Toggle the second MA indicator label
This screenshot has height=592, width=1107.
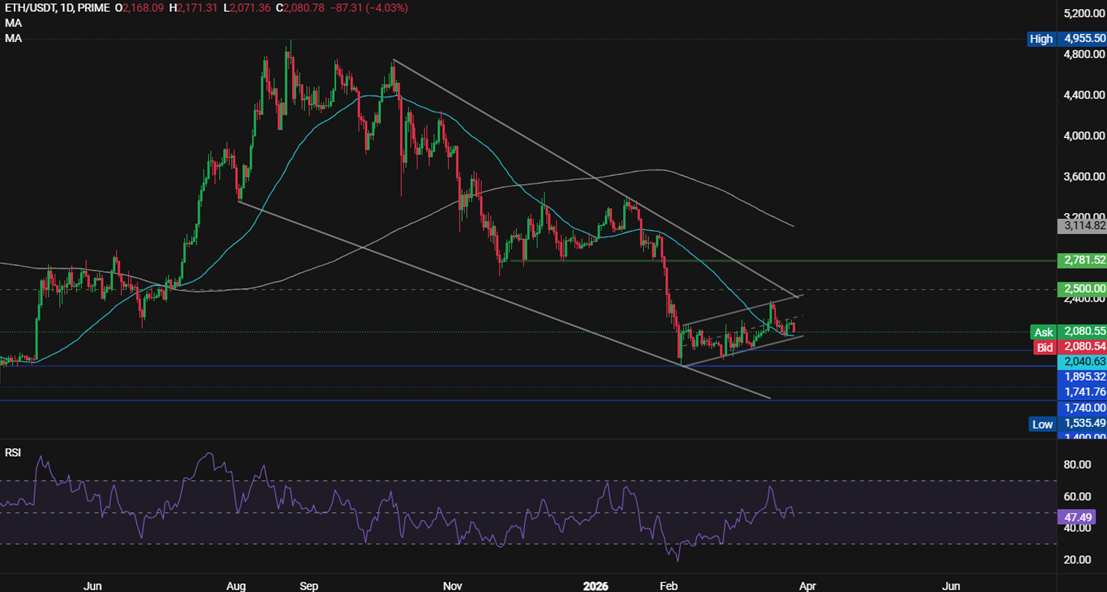[12, 39]
